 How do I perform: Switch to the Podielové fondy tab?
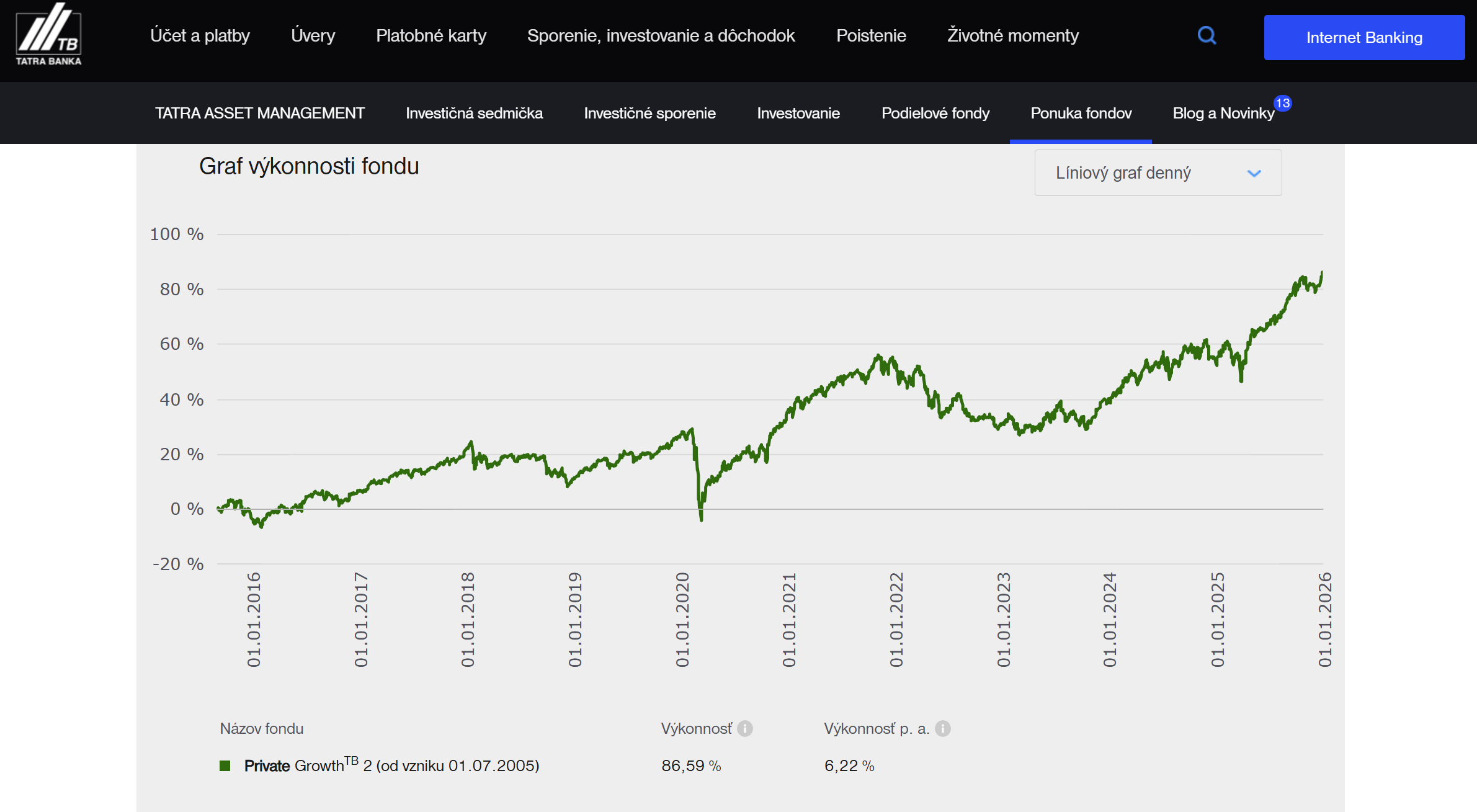point(935,114)
